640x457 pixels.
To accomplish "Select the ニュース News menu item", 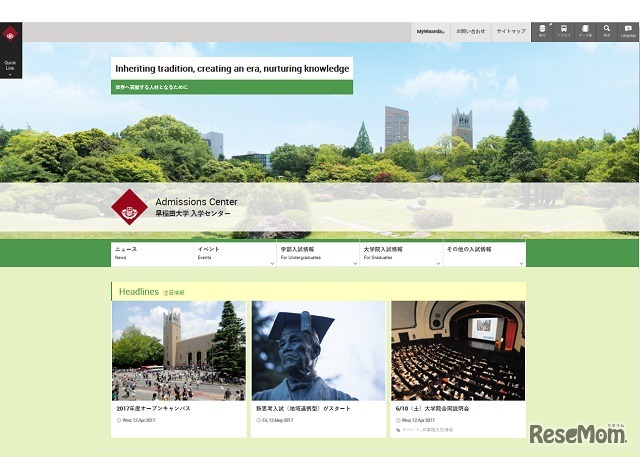I will point(152,254).
